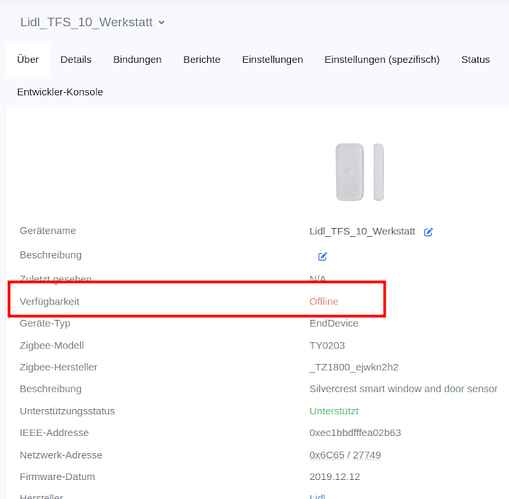Edit the Beschreibung field with pencil icon
This screenshot has width=509, height=499.
click(322, 256)
